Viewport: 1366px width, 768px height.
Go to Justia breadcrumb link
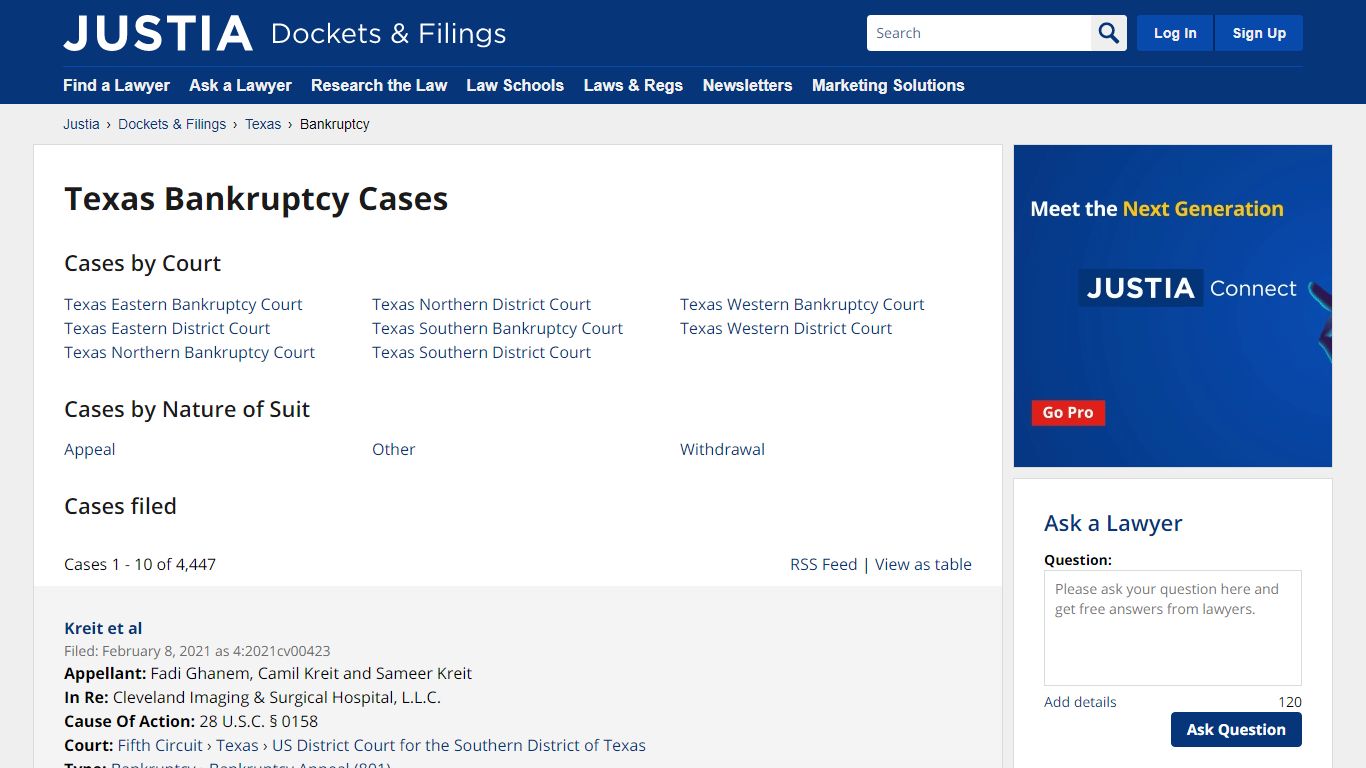[x=81, y=124]
